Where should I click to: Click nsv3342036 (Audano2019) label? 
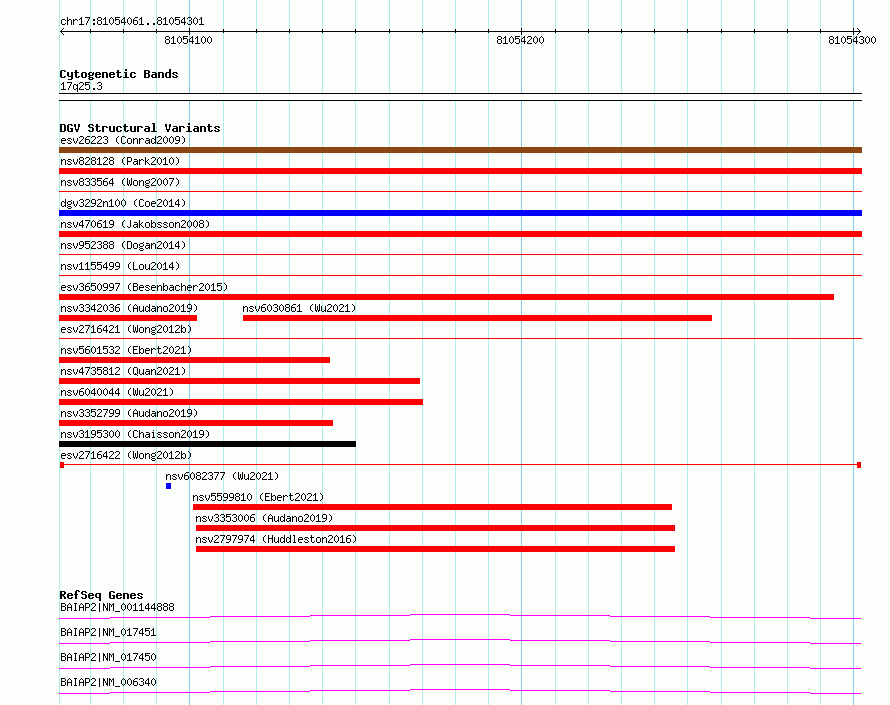click(129, 308)
